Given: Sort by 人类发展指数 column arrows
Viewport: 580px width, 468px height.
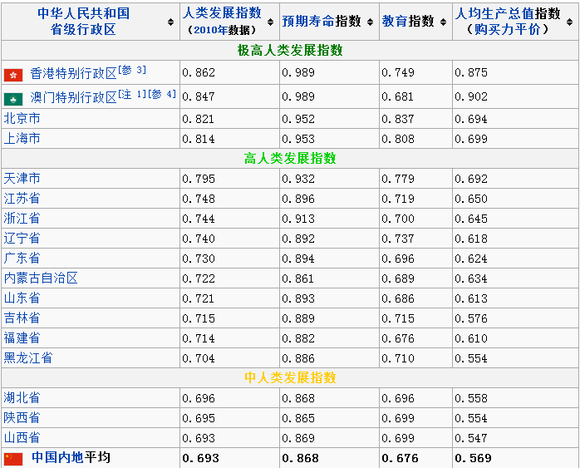Looking at the screenshot, I should tap(270, 22).
